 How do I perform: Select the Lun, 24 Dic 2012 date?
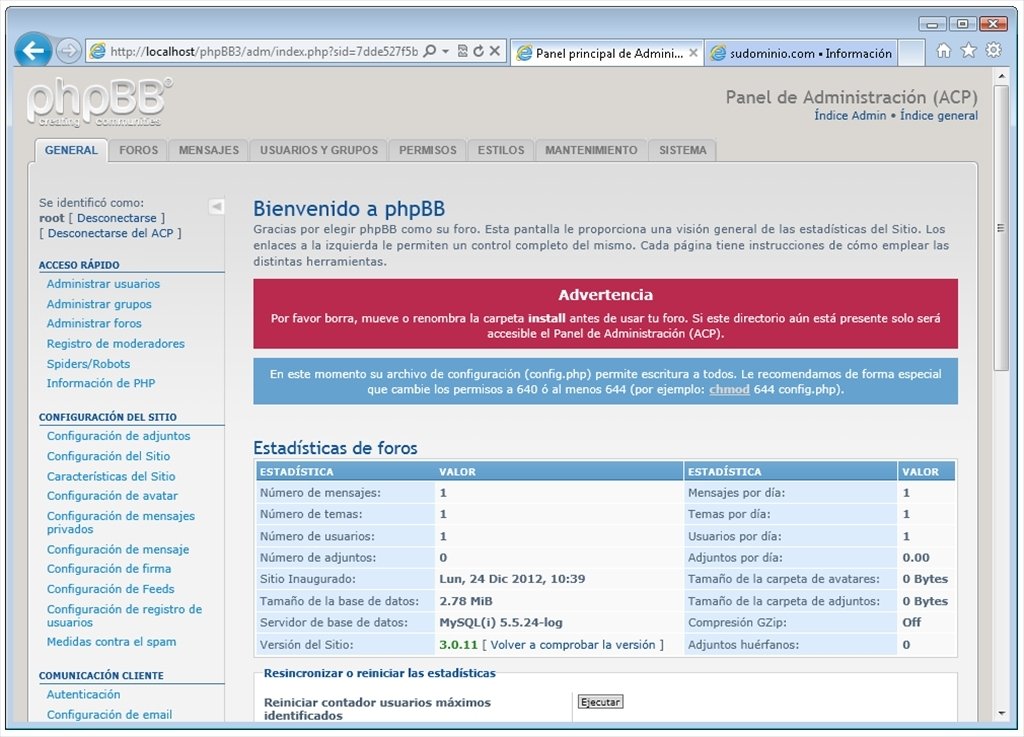[512, 579]
